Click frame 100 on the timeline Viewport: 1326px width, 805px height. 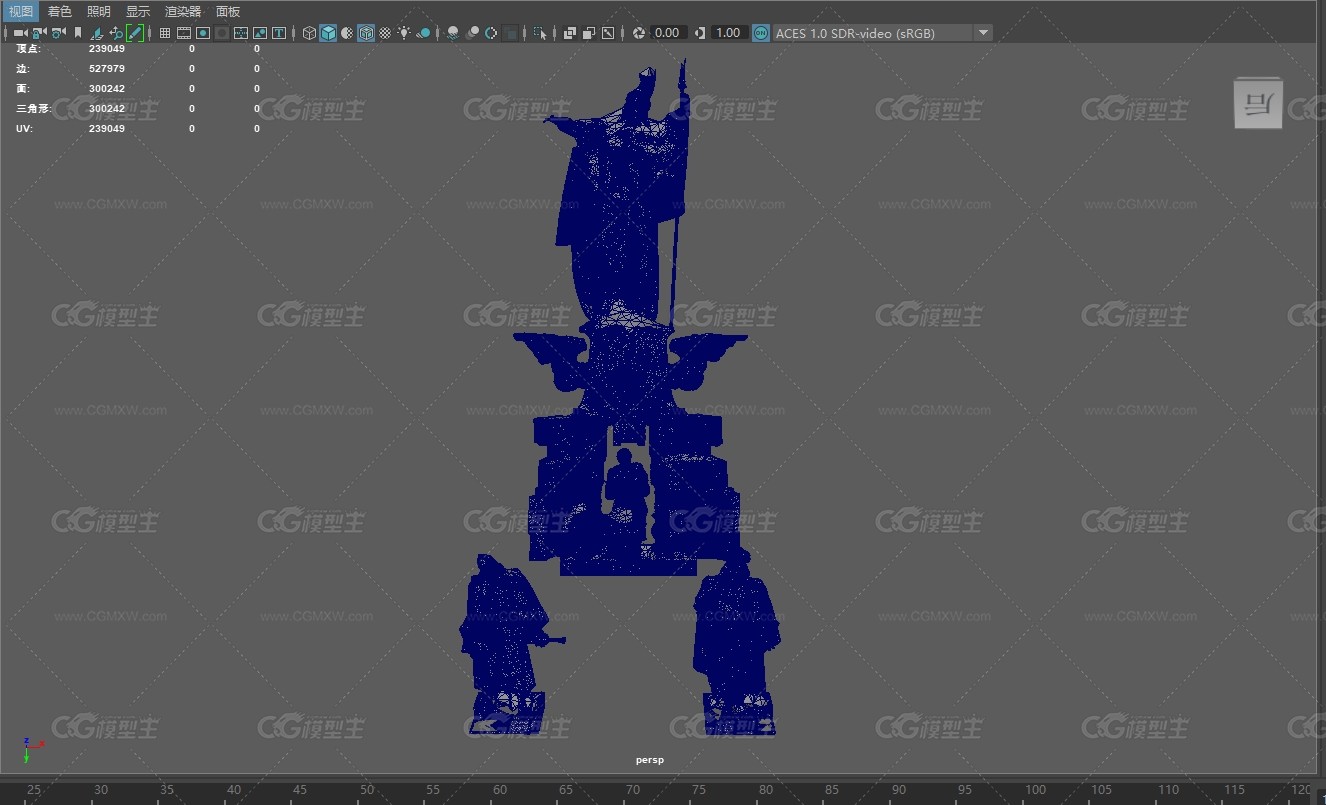[1036, 790]
